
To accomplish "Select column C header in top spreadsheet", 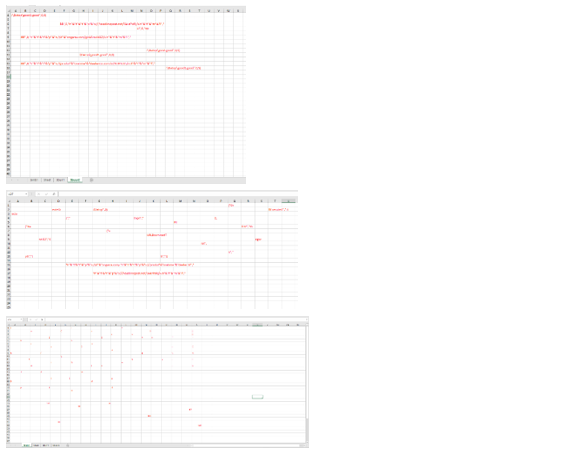I will click(x=35, y=11).
